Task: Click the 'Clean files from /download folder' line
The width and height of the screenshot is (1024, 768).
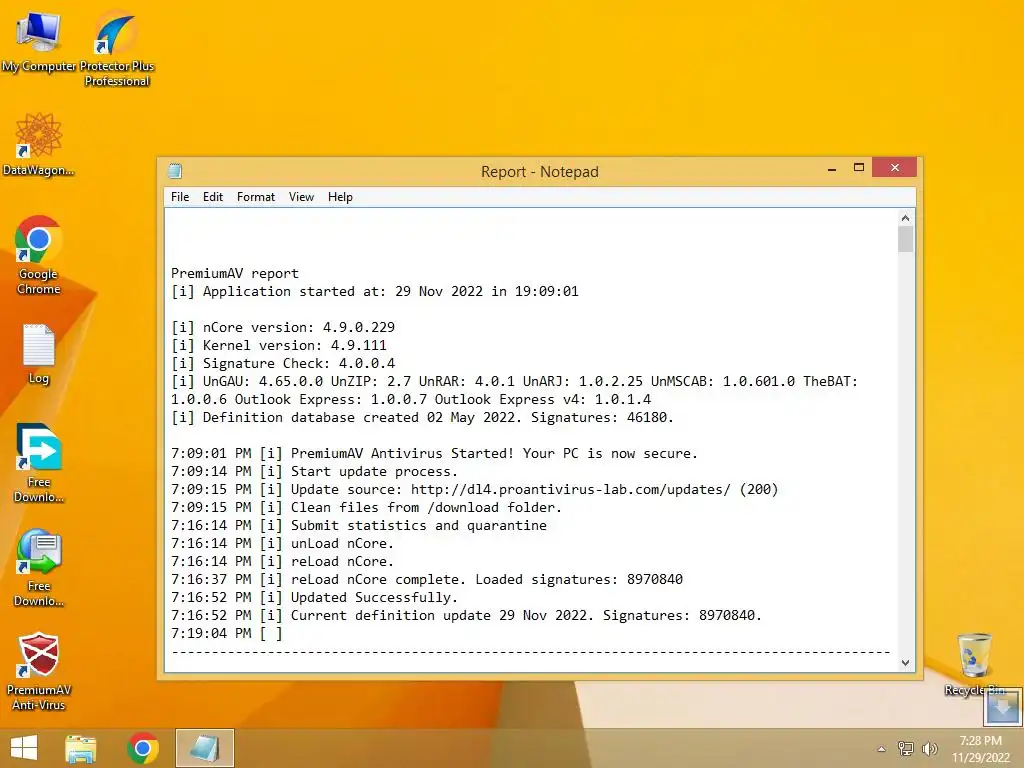Action: pos(366,507)
